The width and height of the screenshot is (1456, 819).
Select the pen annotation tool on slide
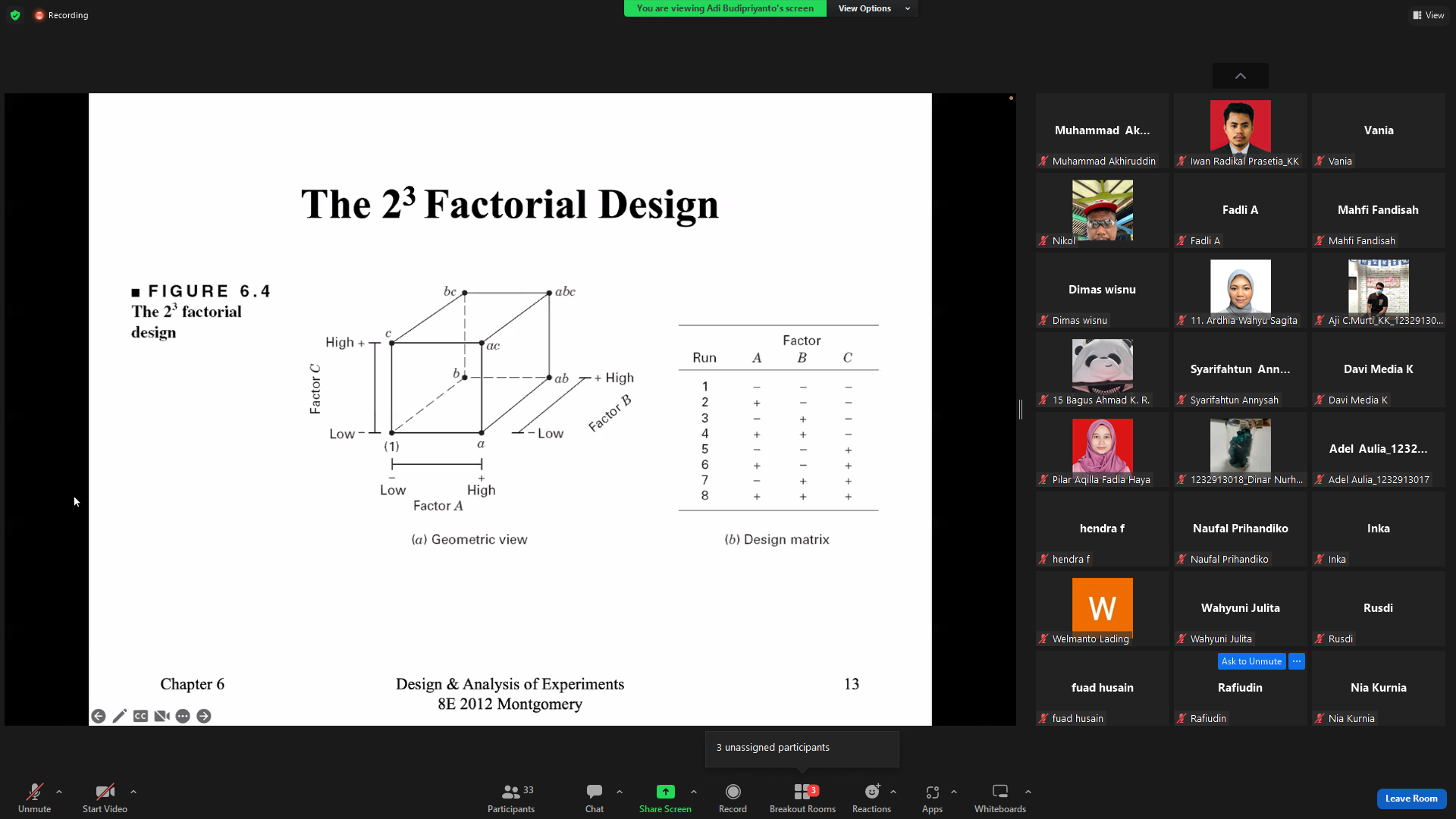[120, 716]
